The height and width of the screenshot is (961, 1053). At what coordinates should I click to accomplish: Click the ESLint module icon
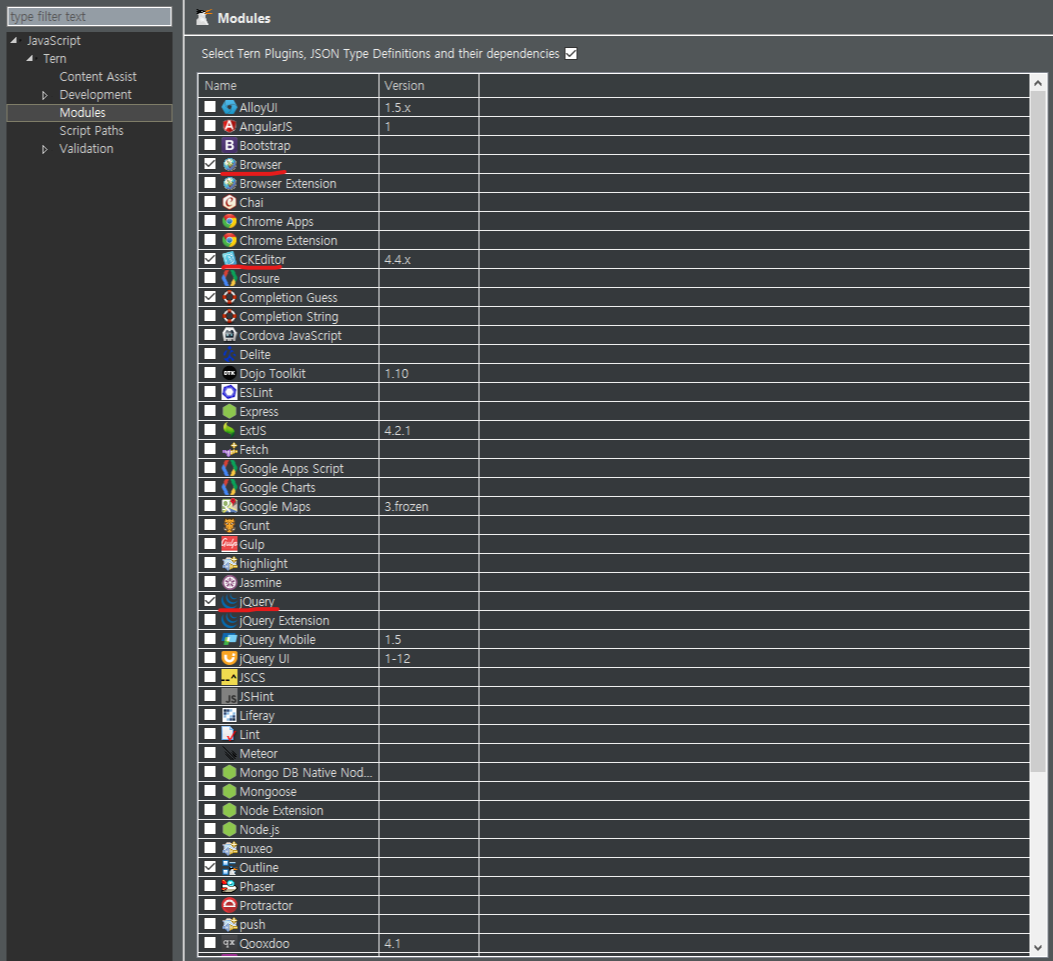229,392
